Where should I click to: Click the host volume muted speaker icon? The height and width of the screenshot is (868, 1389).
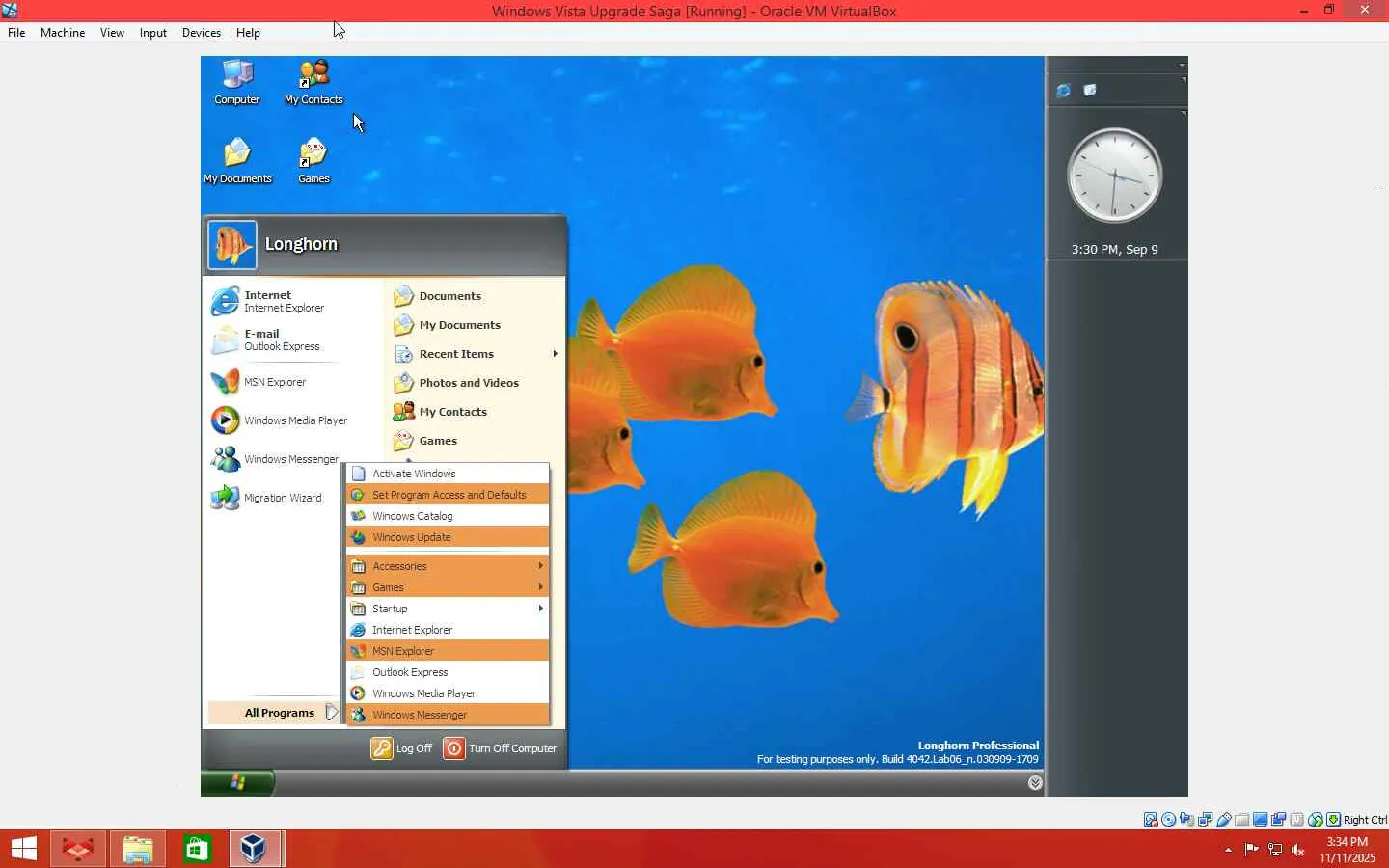[x=1298, y=850]
